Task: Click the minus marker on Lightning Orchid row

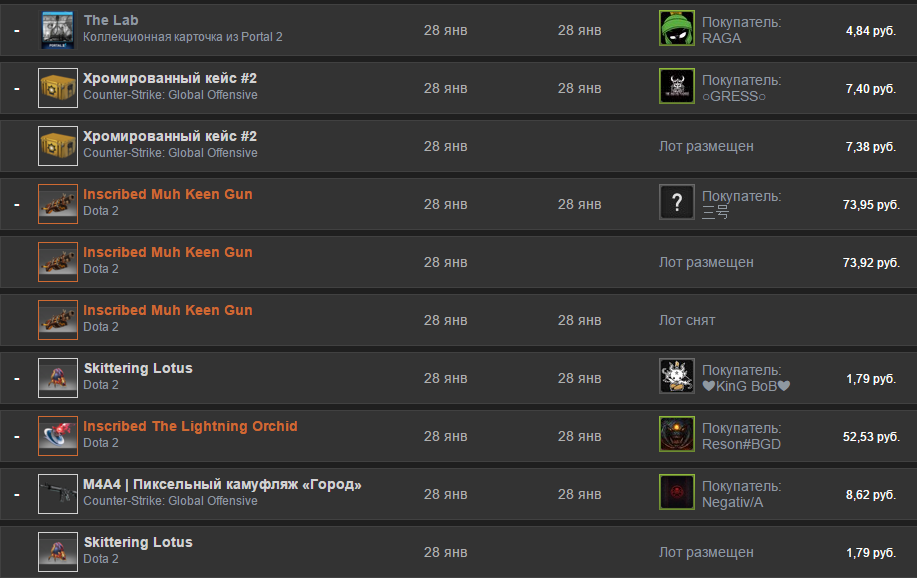Action: (17, 436)
